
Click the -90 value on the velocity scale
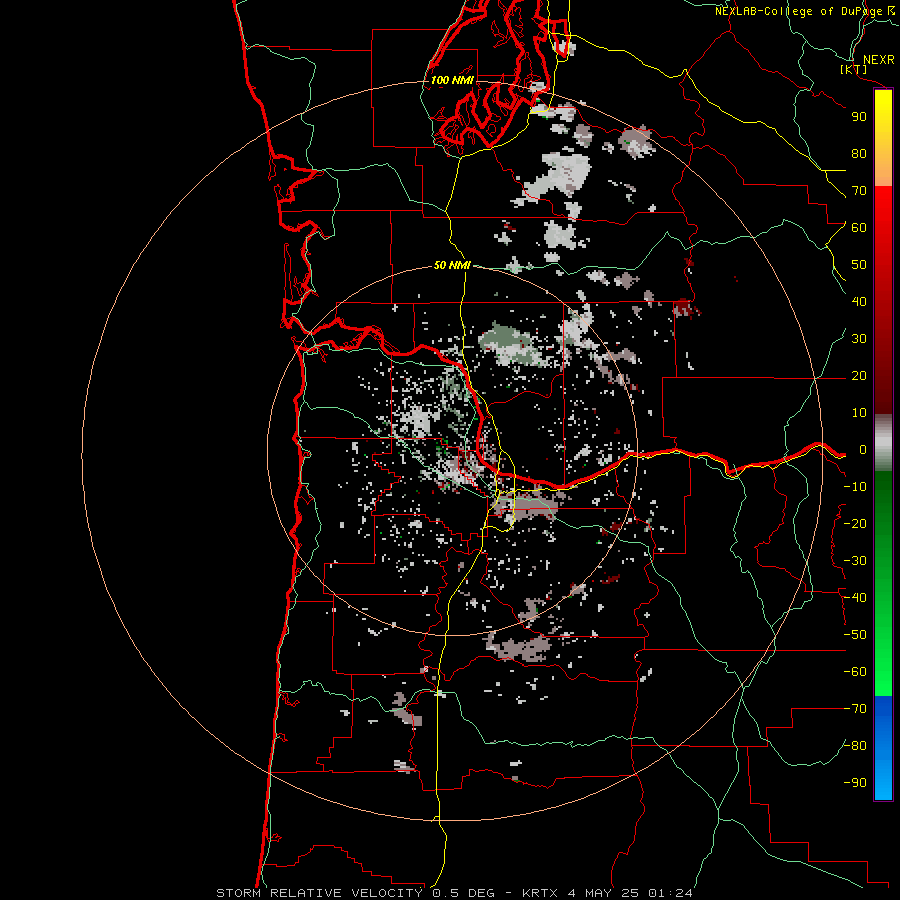coord(855,783)
